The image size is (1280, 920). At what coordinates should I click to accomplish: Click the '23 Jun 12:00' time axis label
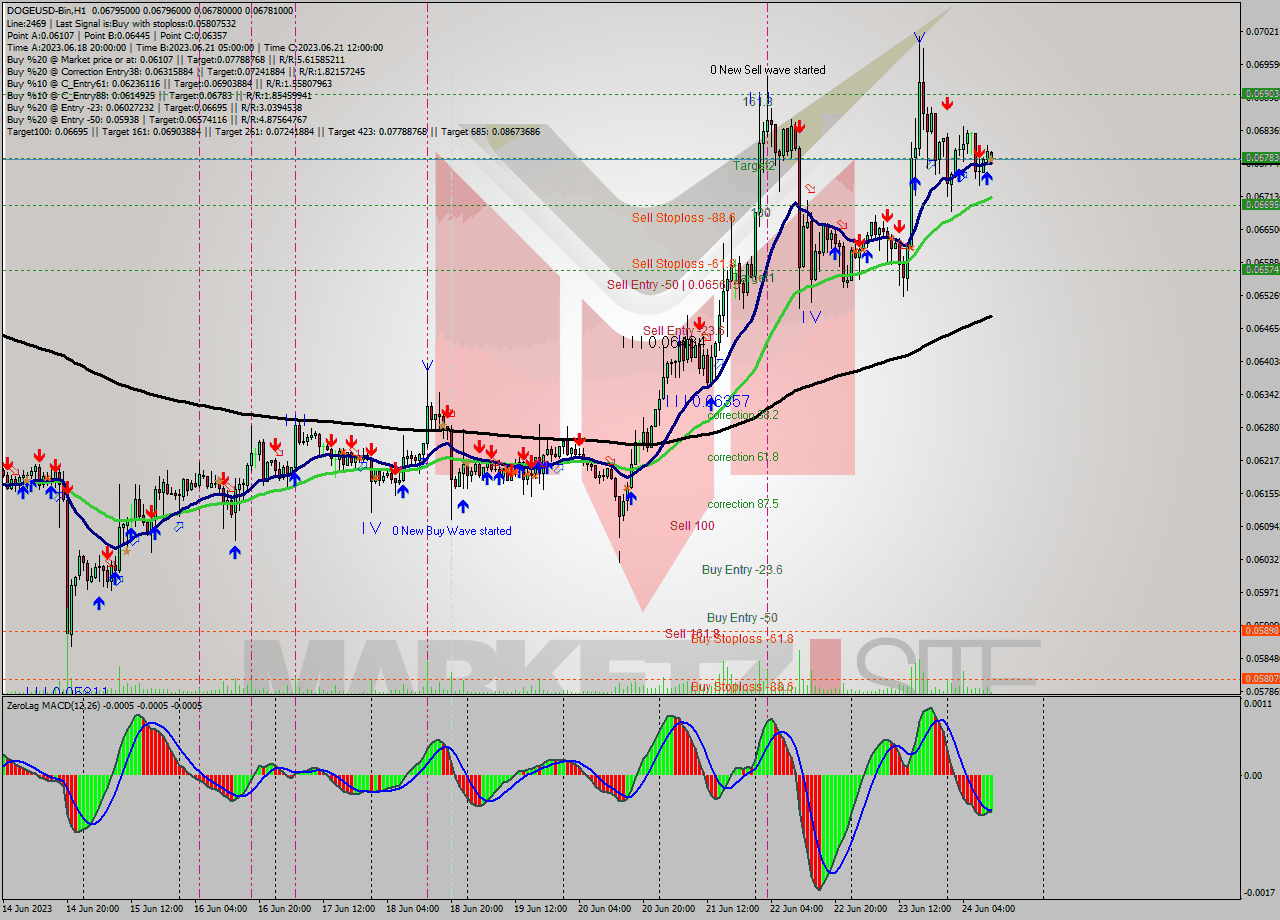[x=924, y=909]
